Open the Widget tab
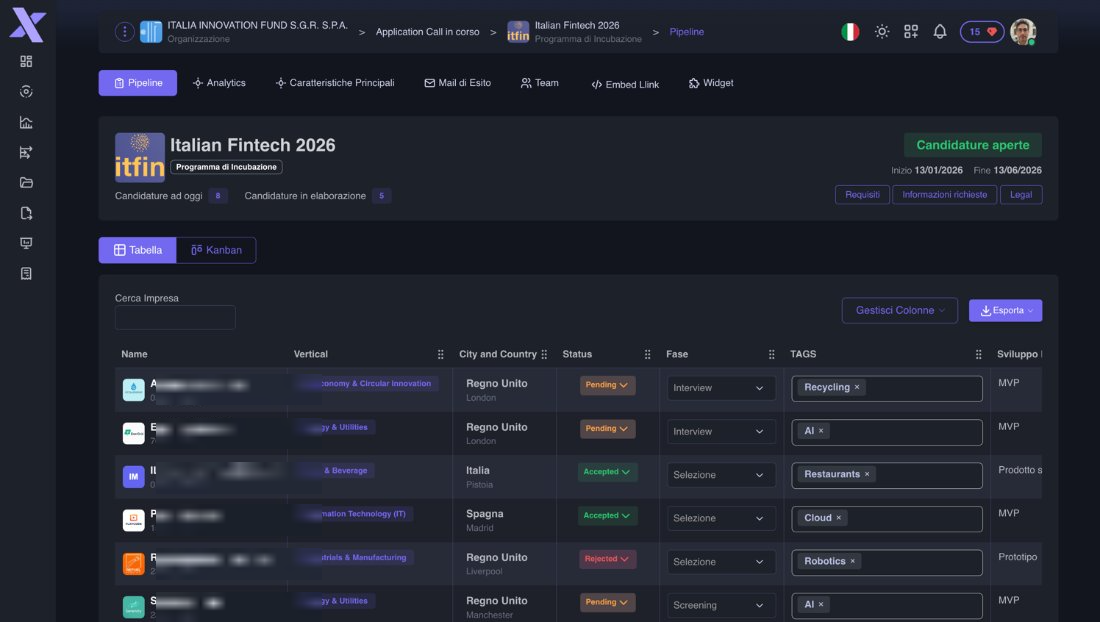This screenshot has width=1100, height=622. [711, 83]
